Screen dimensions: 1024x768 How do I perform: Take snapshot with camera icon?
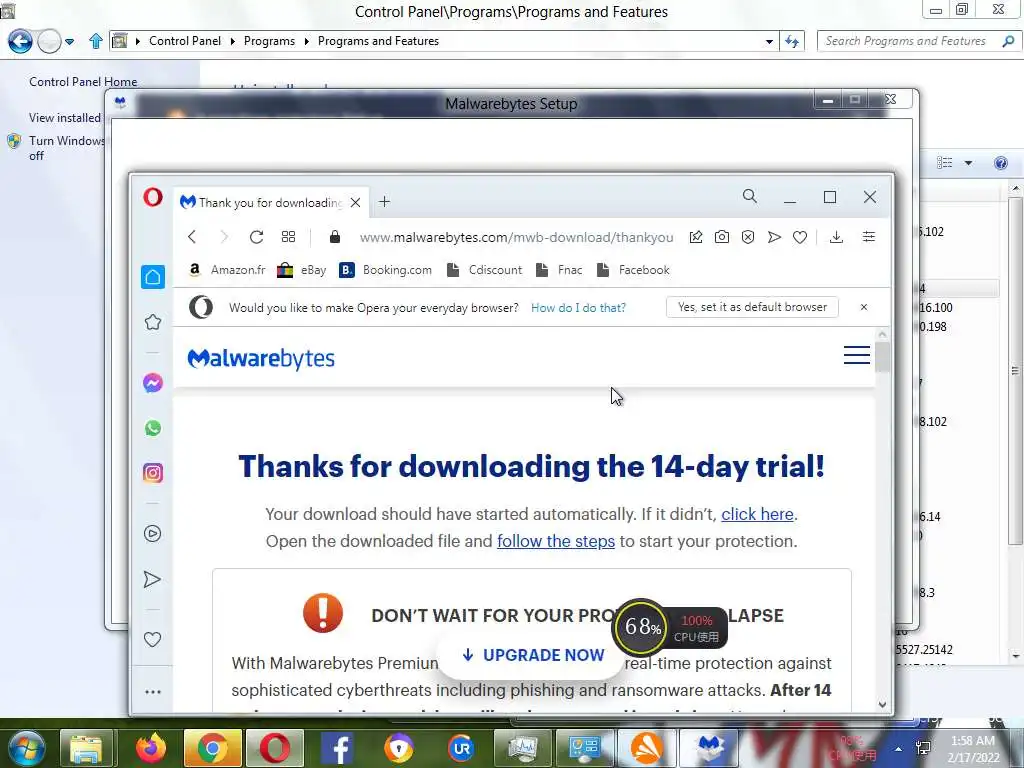point(722,237)
